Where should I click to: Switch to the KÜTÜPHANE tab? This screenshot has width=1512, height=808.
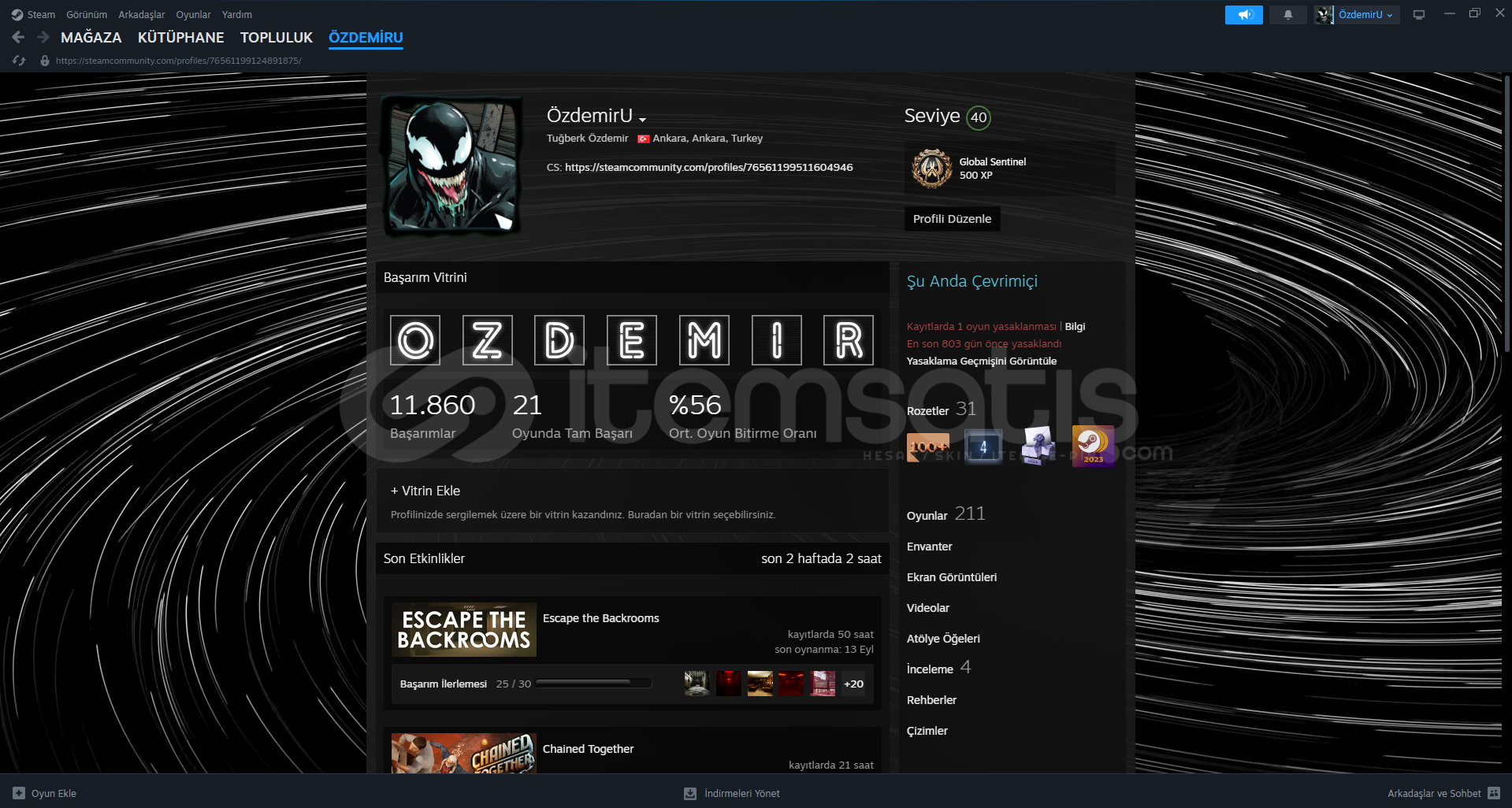click(x=181, y=37)
